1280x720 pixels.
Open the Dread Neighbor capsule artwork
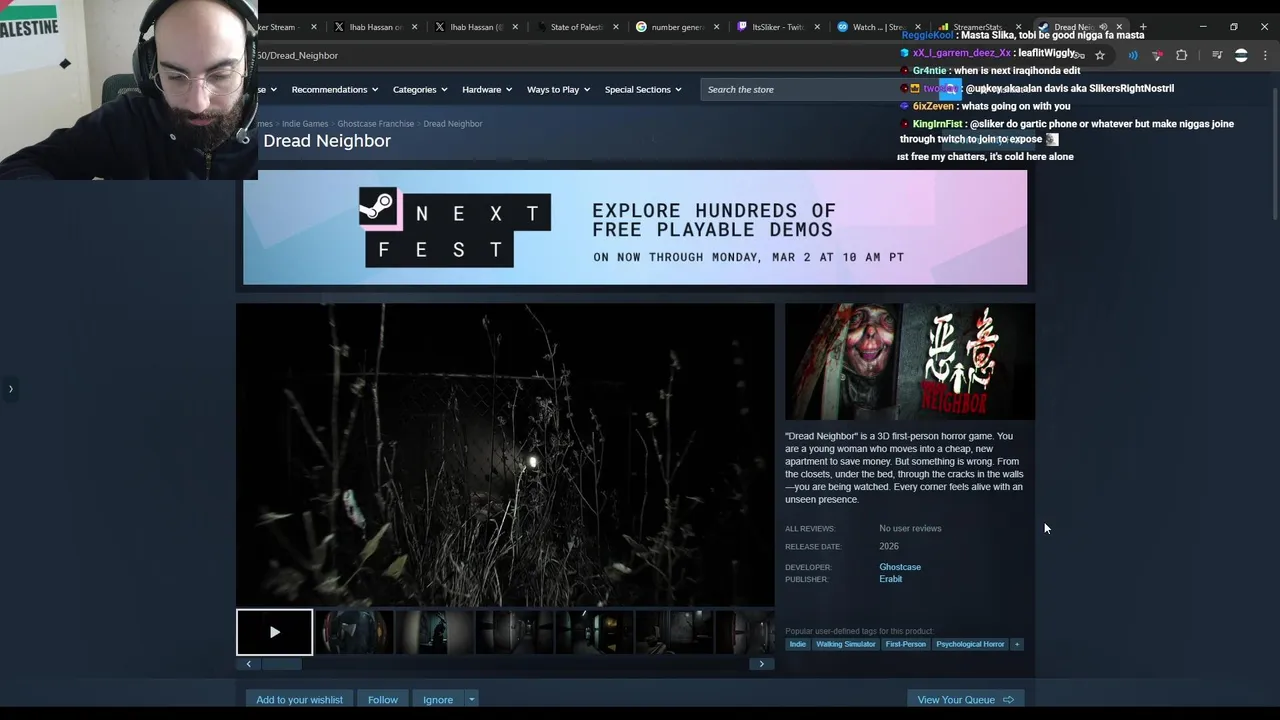[x=910, y=362]
